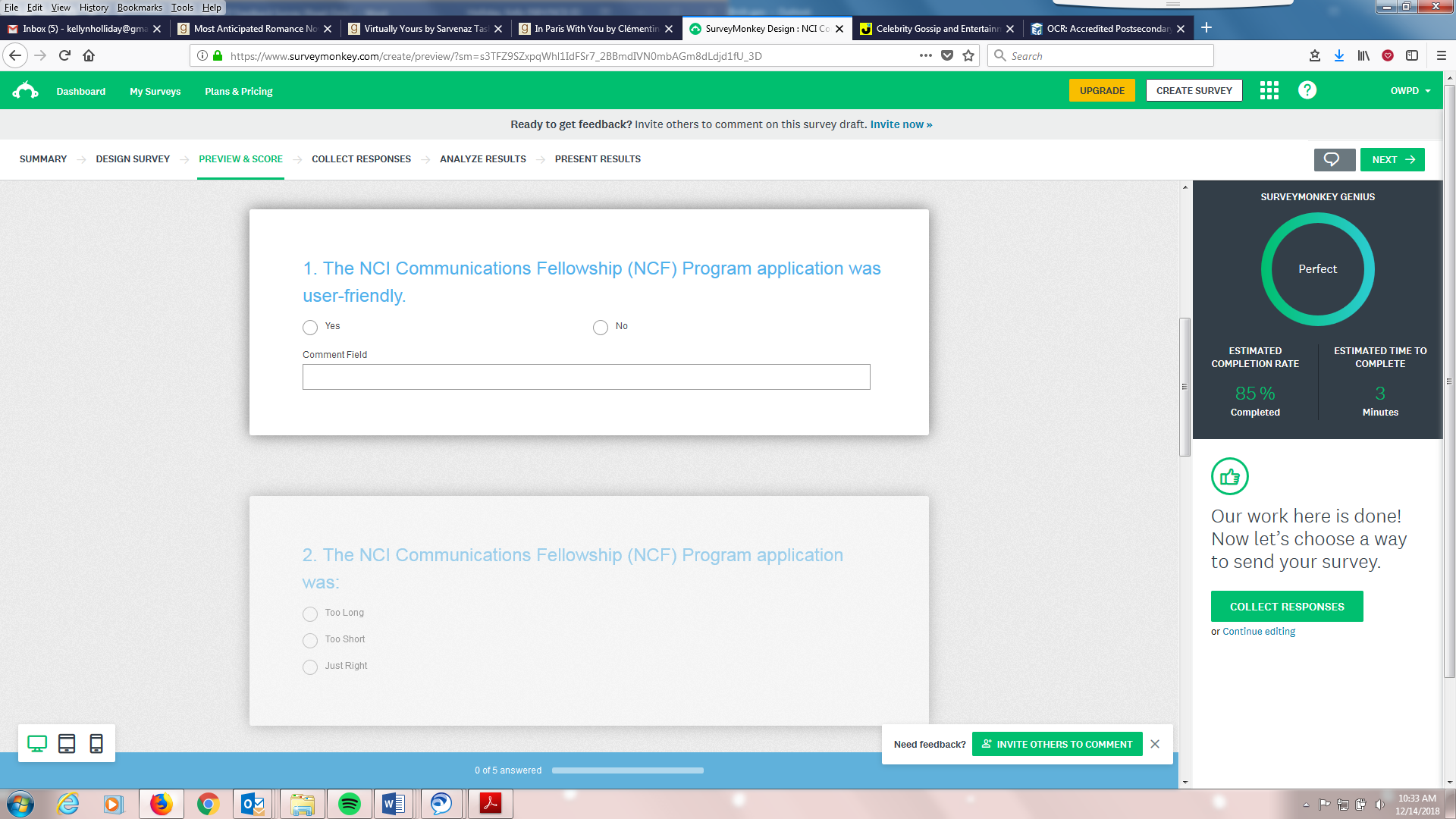Switch to tablet preview mode icon
Screen dimensions: 1456x819
click(x=67, y=744)
